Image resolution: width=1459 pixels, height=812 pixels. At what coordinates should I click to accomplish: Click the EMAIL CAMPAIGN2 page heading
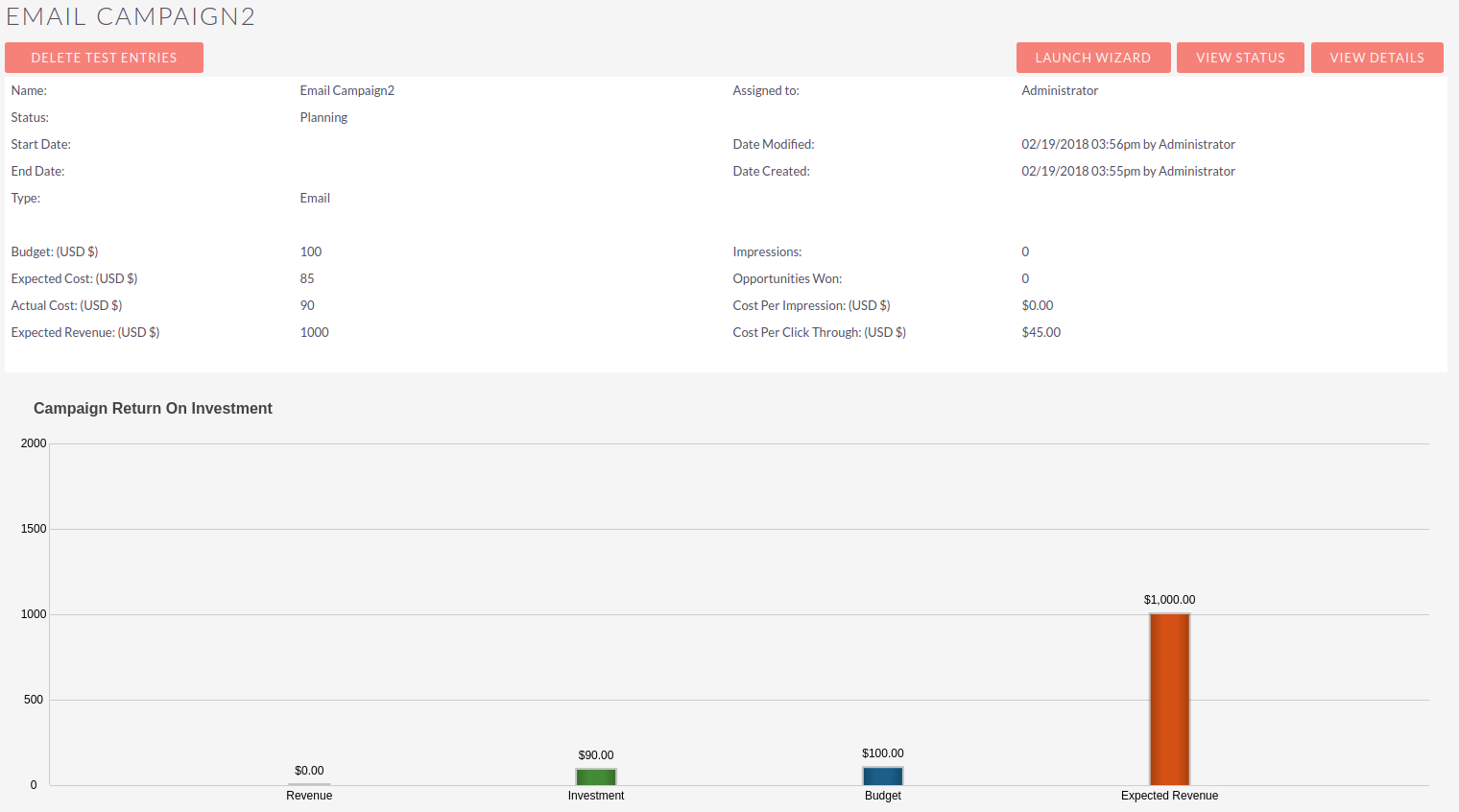pos(131,16)
